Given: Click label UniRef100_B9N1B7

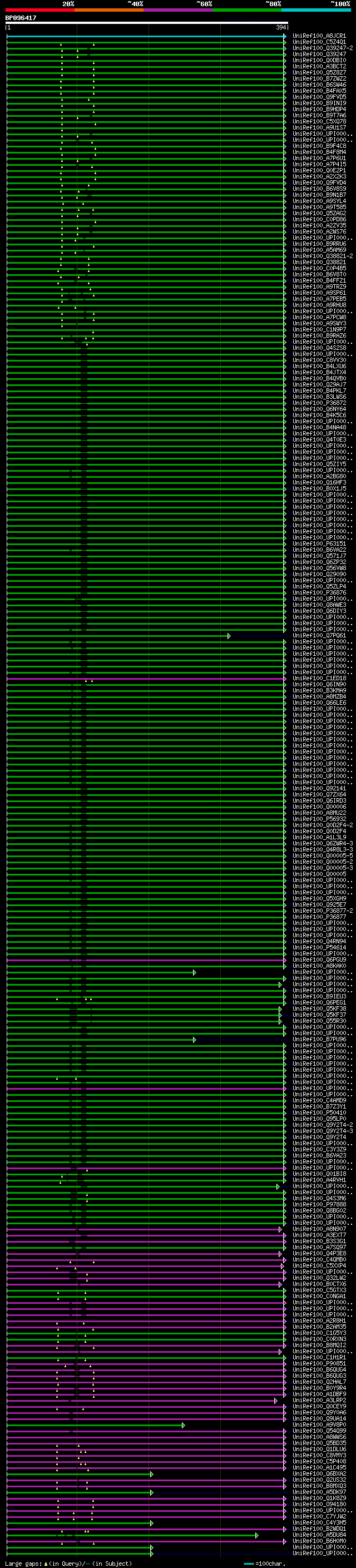Looking at the screenshot, I should [x=319, y=195].
